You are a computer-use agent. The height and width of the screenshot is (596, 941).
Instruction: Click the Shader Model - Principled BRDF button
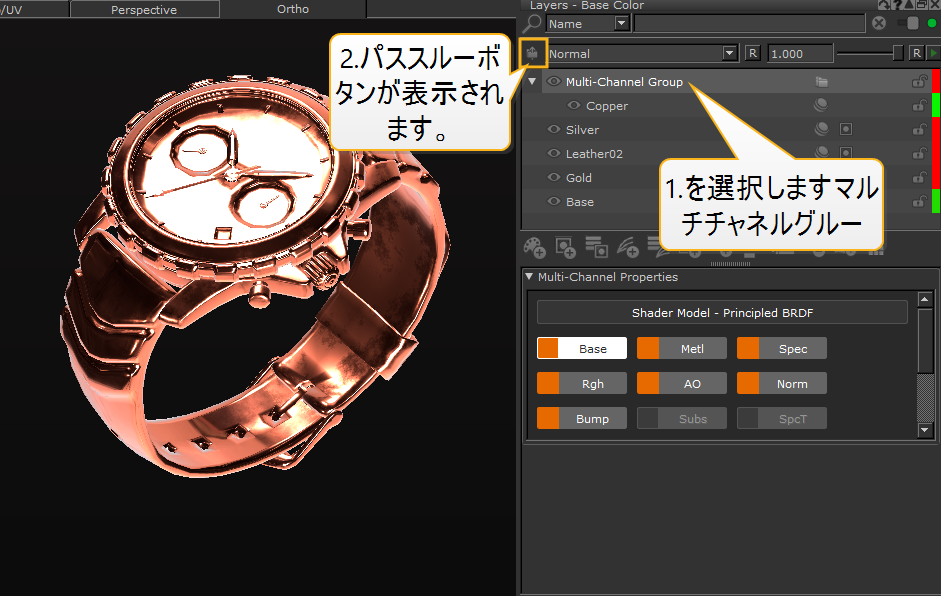point(722,313)
